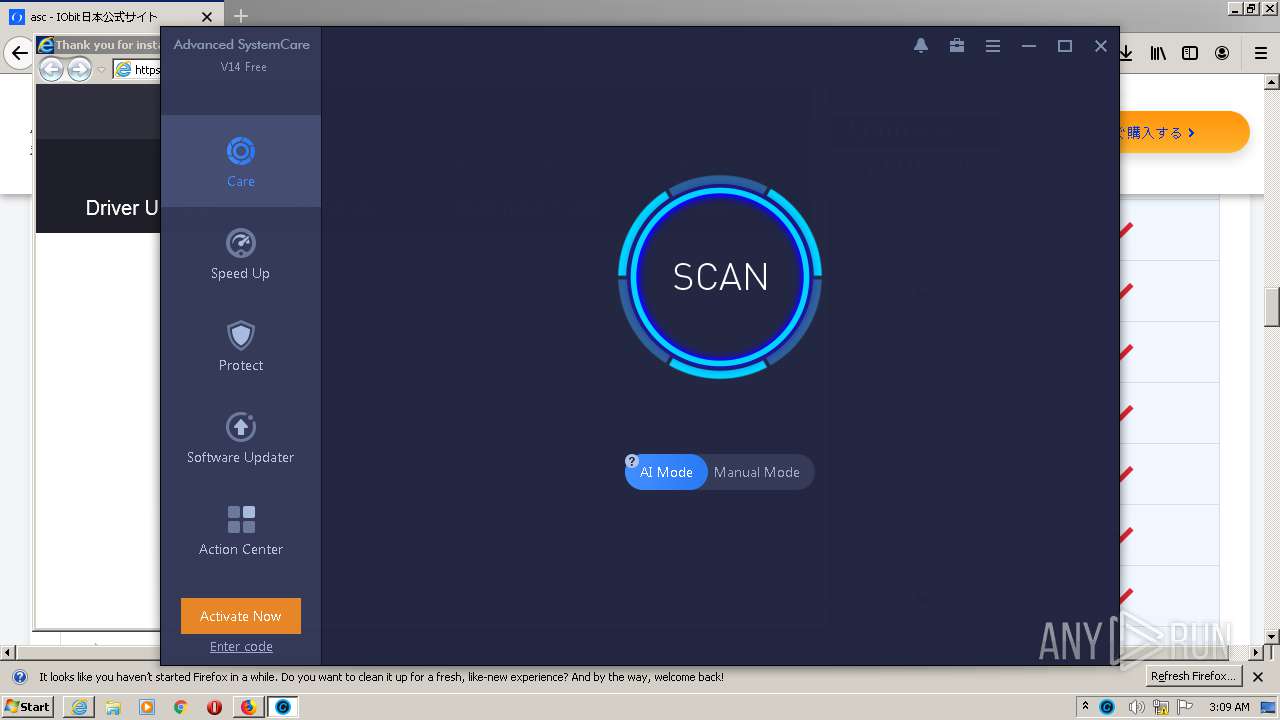Open file explorer from taskbar
1280x720 pixels.
pos(113,707)
